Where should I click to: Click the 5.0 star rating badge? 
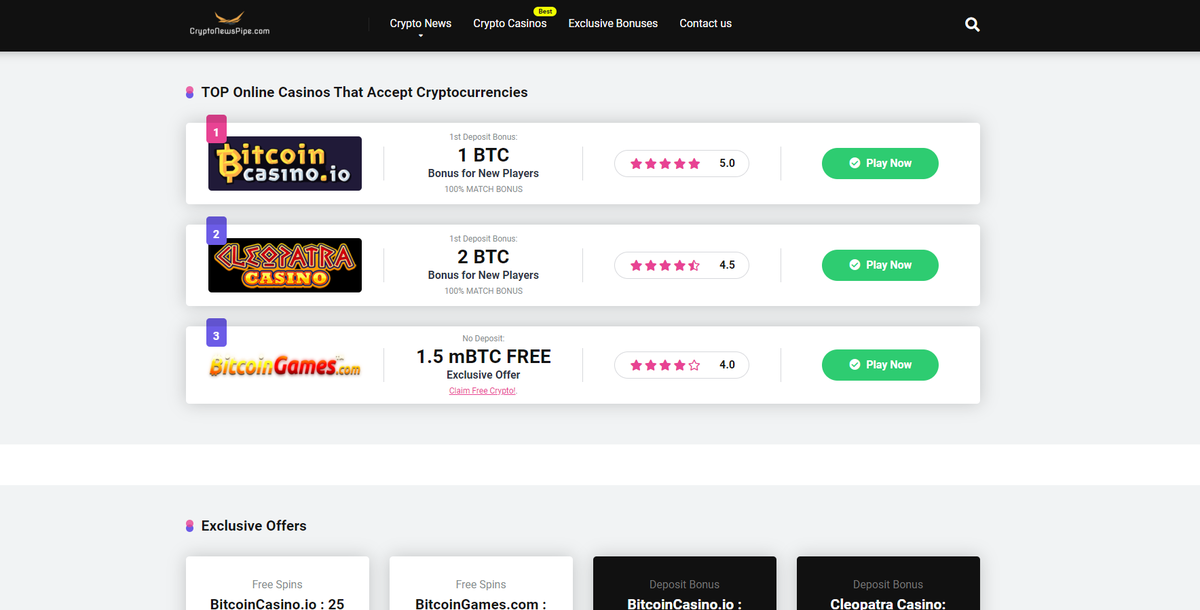coord(681,164)
